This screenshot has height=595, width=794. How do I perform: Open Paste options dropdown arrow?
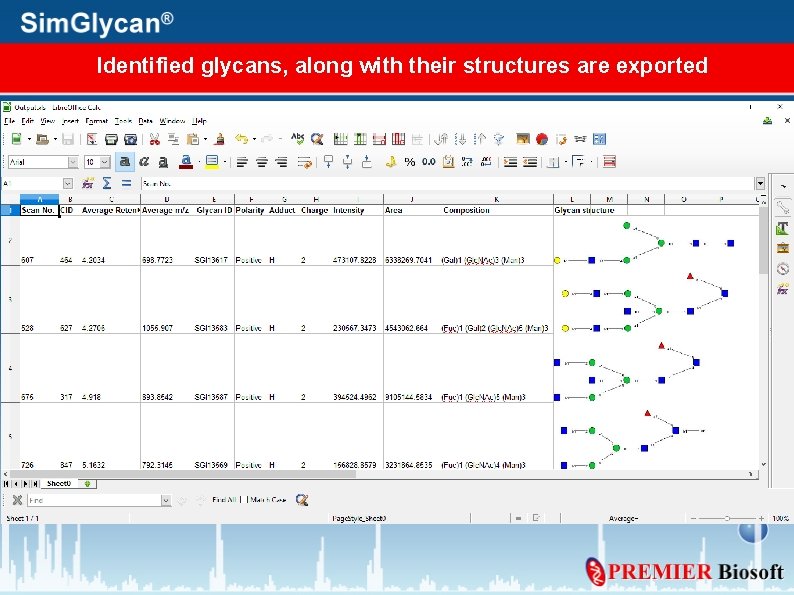[x=206, y=139]
